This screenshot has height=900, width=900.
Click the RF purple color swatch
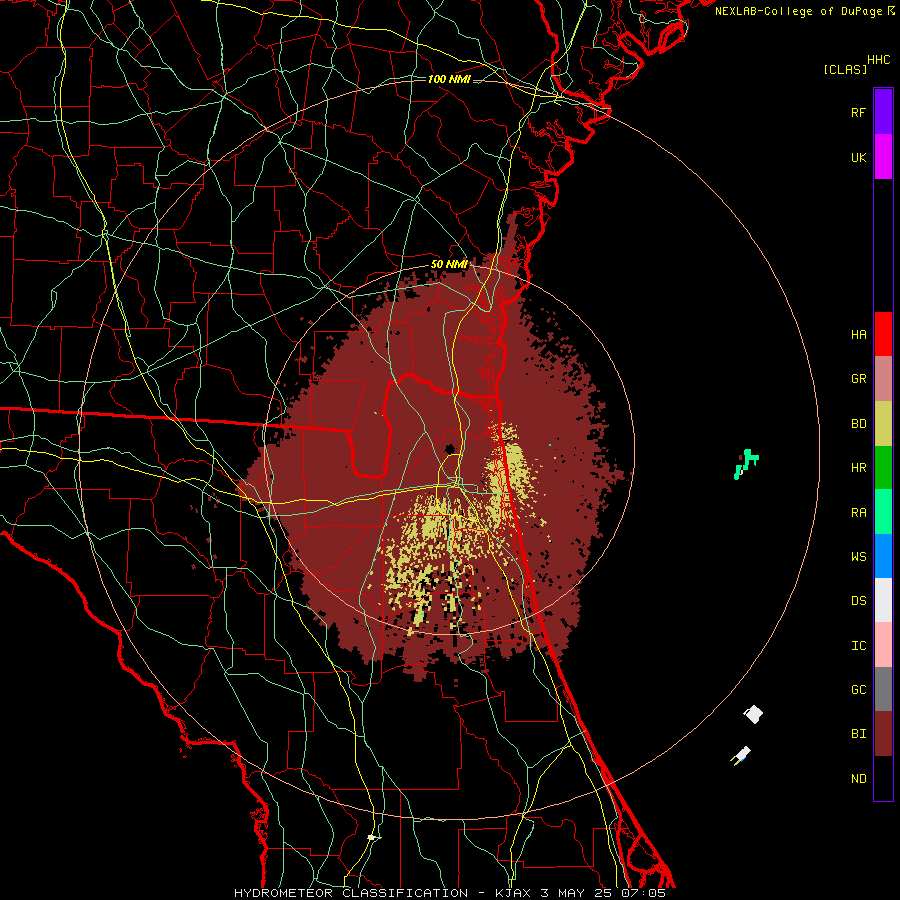coord(883,112)
